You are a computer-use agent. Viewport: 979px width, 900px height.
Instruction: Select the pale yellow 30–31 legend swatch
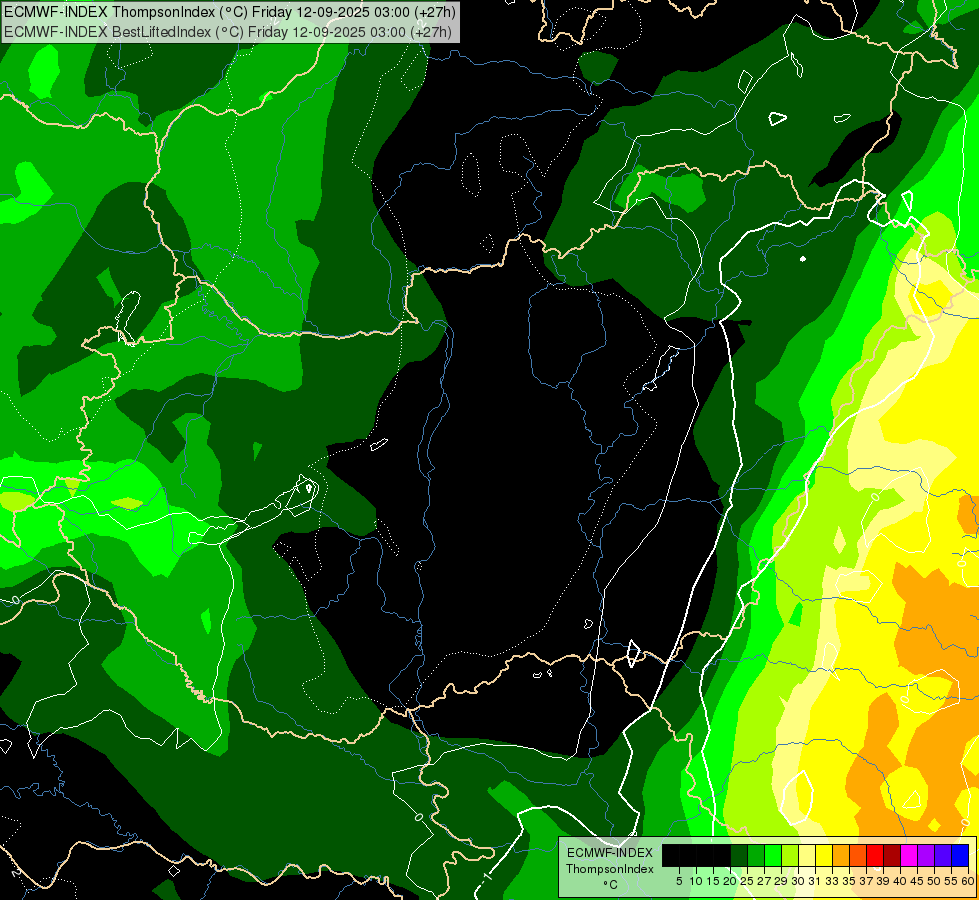coord(807,855)
